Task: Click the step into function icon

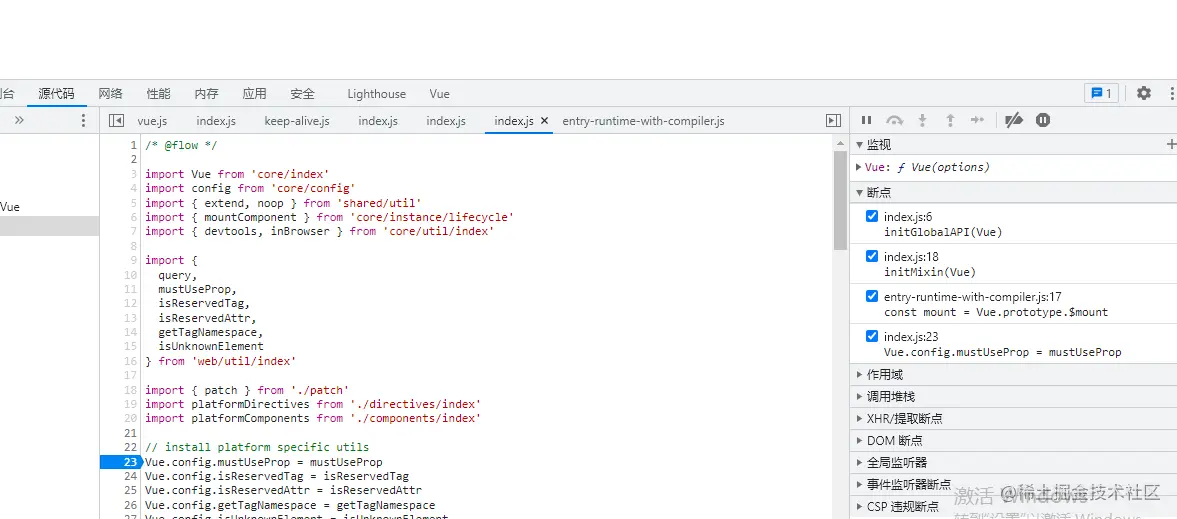Action: pos(923,120)
